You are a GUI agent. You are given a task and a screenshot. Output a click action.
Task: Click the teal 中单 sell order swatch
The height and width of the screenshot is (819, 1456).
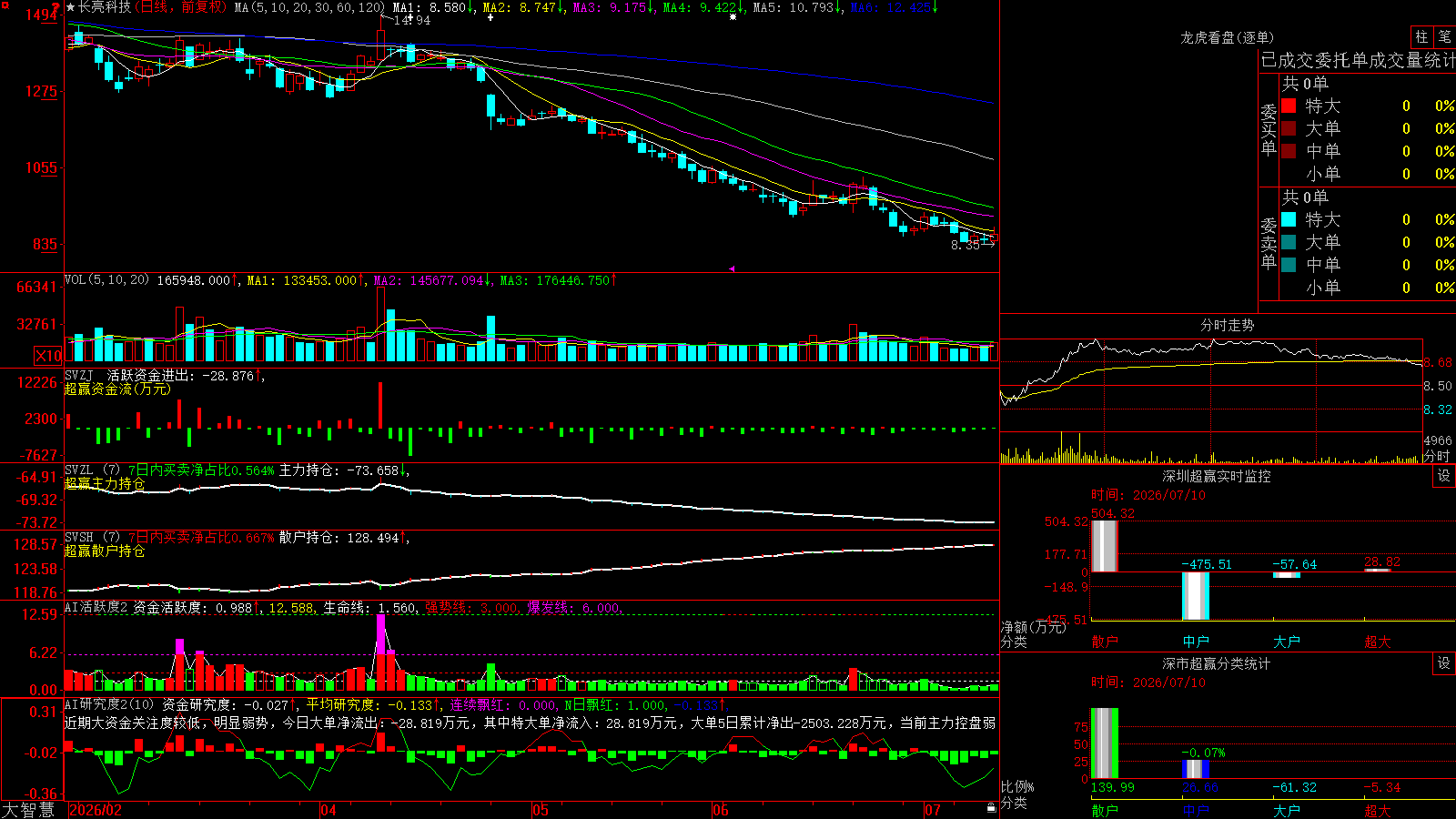[x=1289, y=265]
